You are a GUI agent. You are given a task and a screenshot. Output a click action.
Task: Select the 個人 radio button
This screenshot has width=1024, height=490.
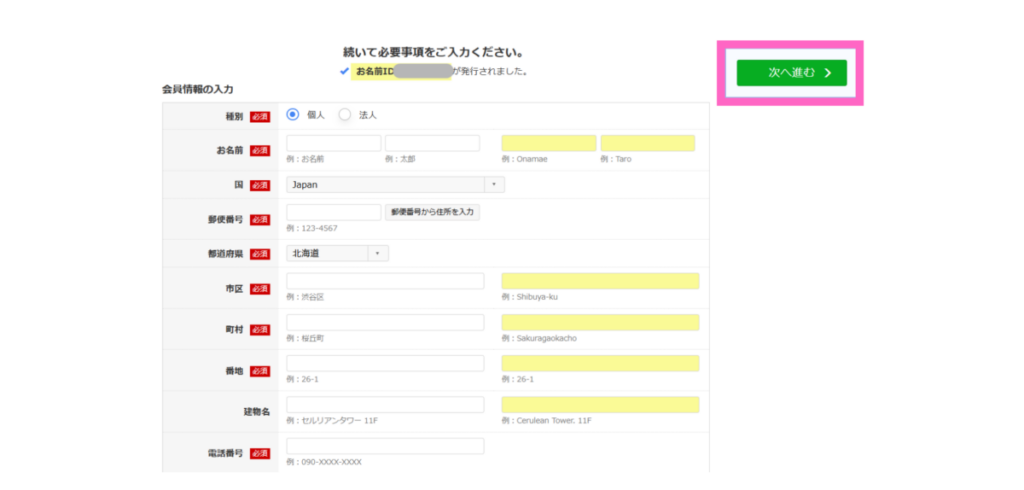pos(293,115)
